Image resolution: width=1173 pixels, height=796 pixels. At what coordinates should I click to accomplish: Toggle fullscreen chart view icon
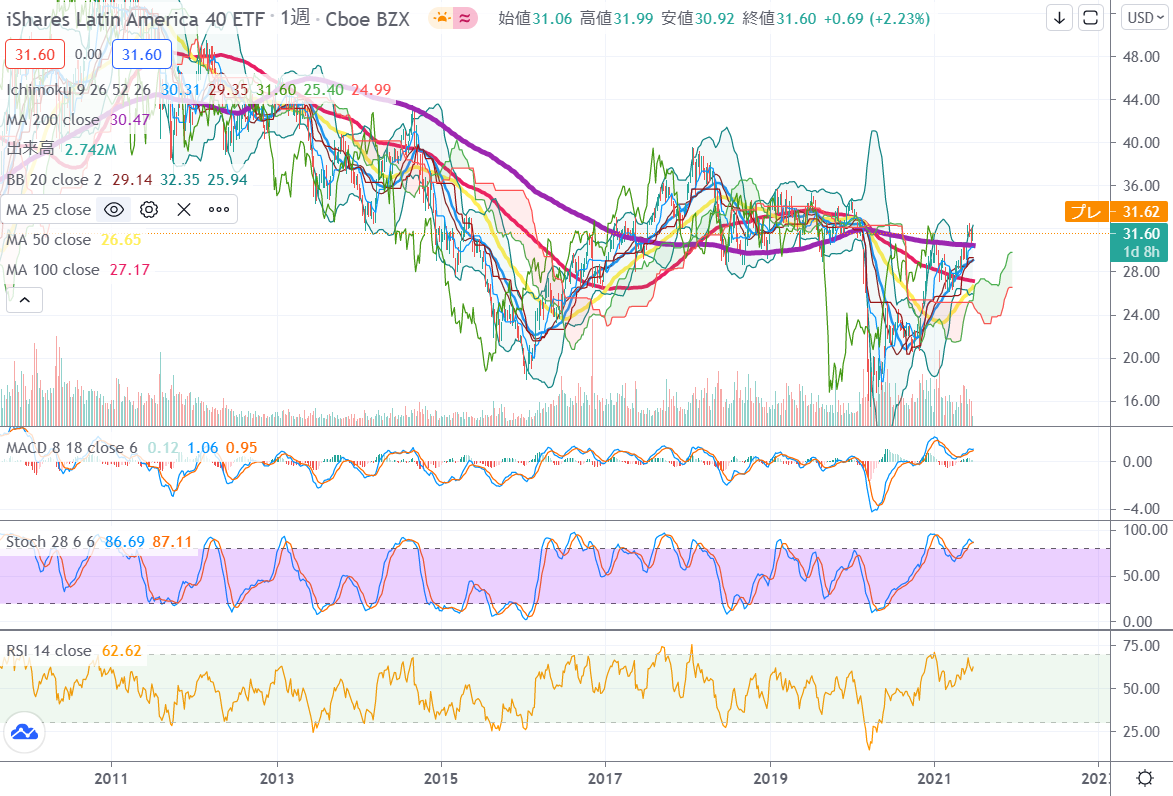(x=1091, y=18)
